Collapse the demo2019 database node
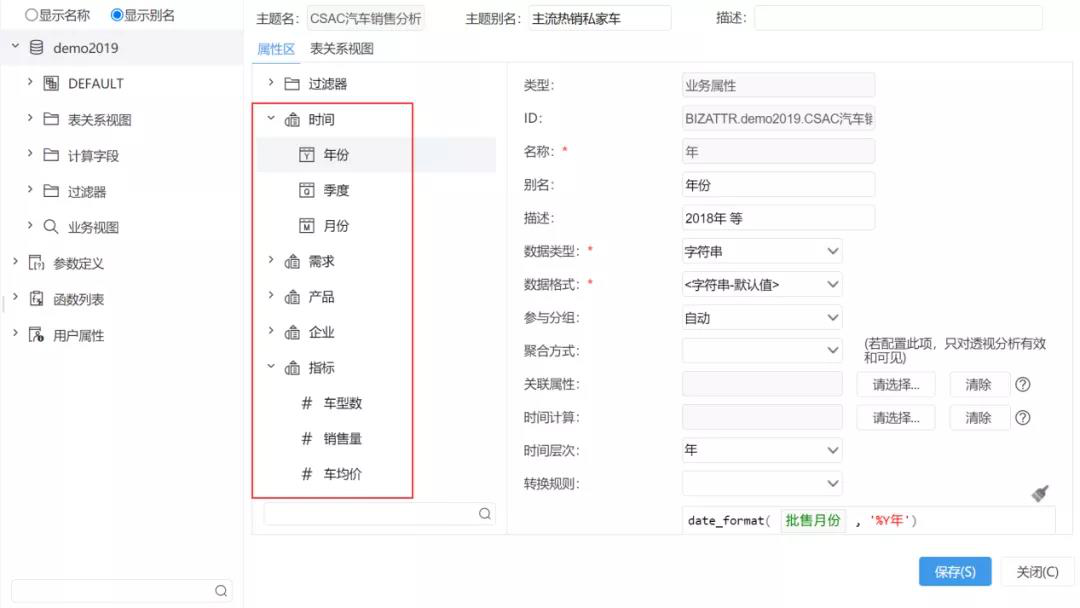 tap(15, 46)
